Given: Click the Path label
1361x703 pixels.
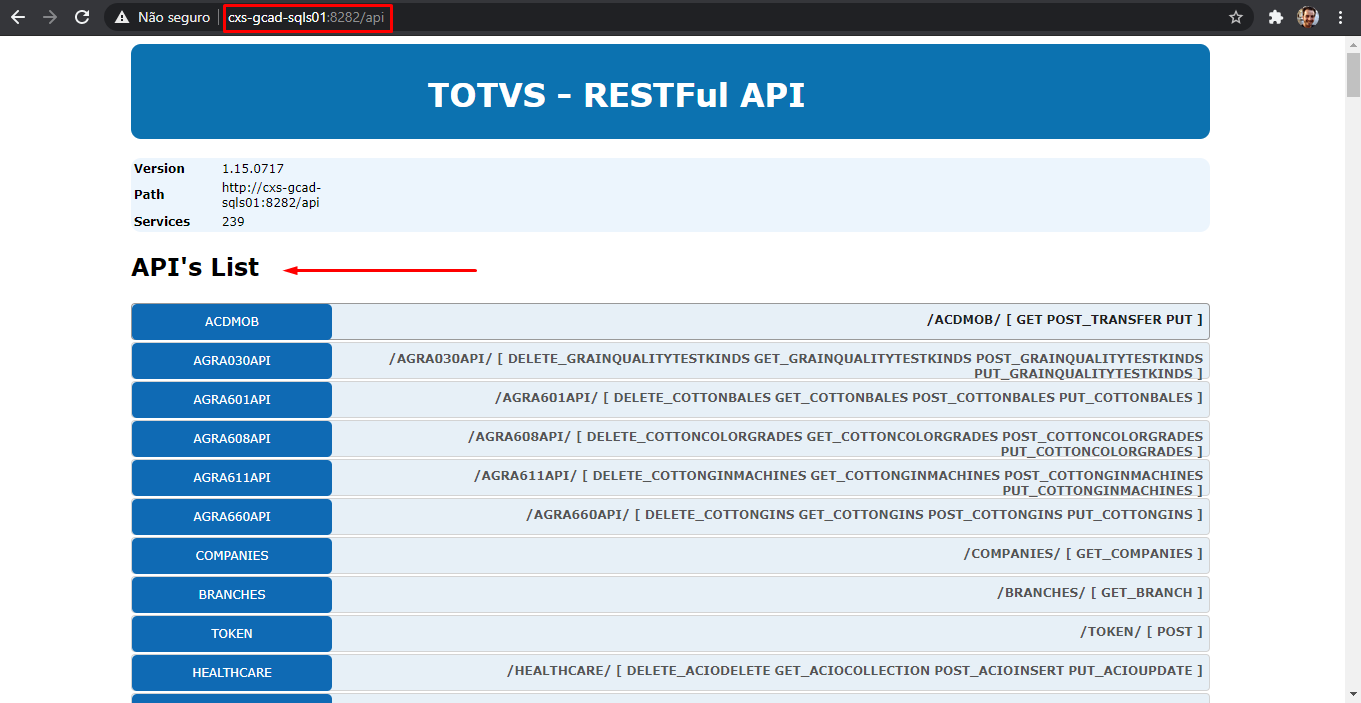Looking at the screenshot, I should [149, 195].
